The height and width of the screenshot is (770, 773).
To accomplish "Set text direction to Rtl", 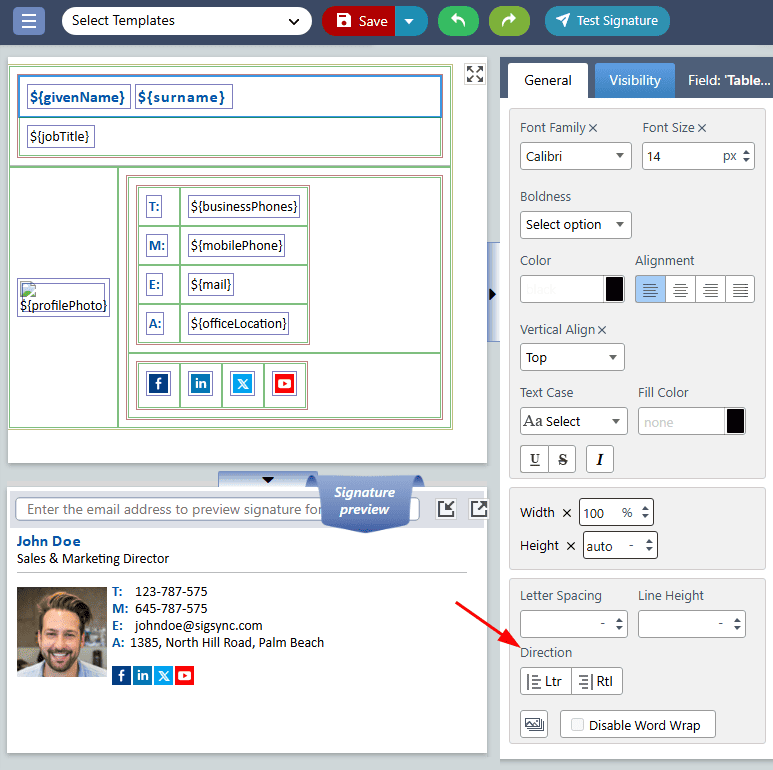I will click(597, 682).
